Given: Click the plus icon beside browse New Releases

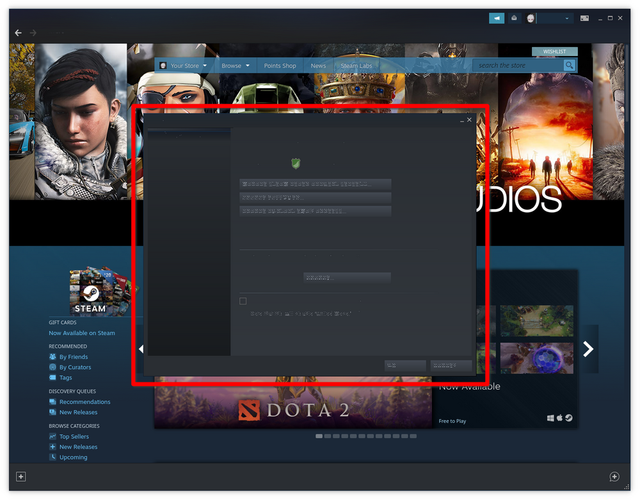Looking at the screenshot, I should pos(53,447).
